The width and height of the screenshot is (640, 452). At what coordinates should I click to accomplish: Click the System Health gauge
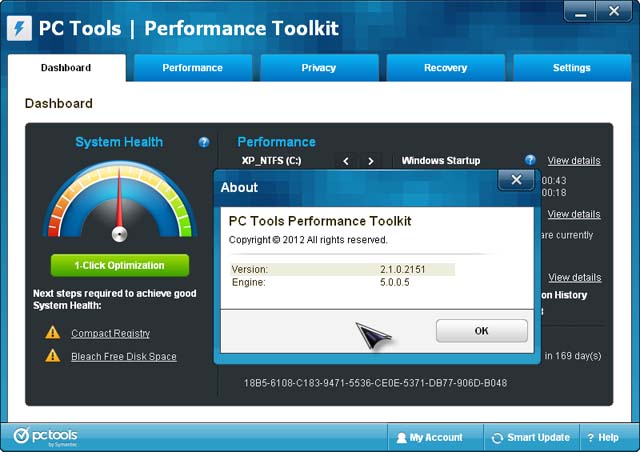(x=120, y=200)
